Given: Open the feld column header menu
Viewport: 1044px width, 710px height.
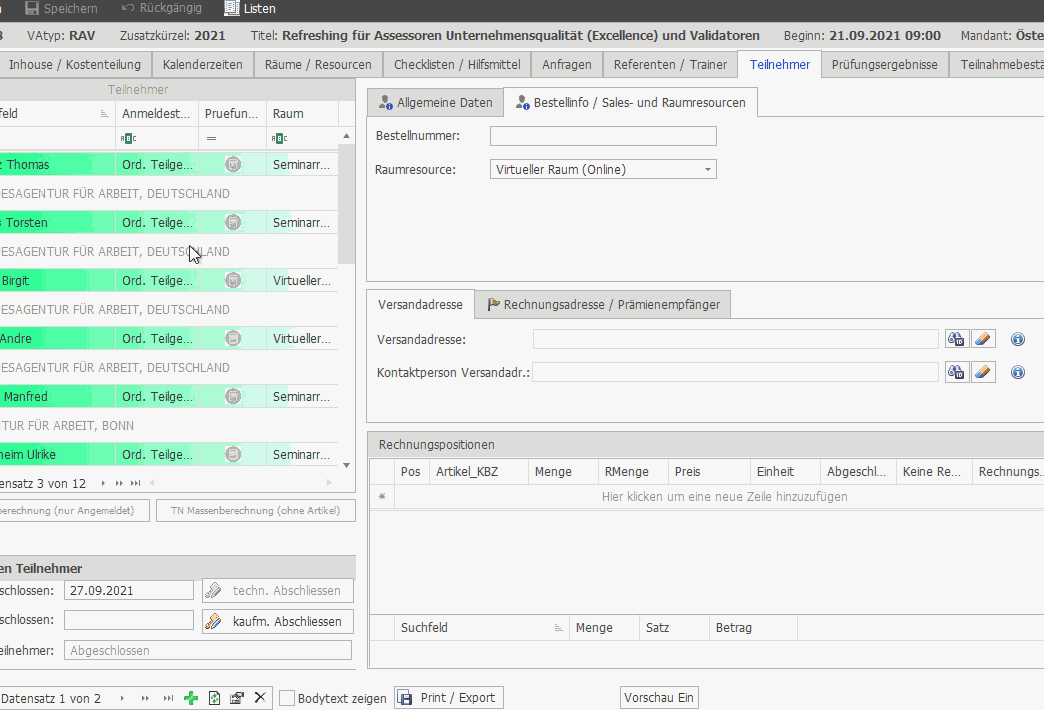Looking at the screenshot, I should pyautogui.click(x=104, y=113).
